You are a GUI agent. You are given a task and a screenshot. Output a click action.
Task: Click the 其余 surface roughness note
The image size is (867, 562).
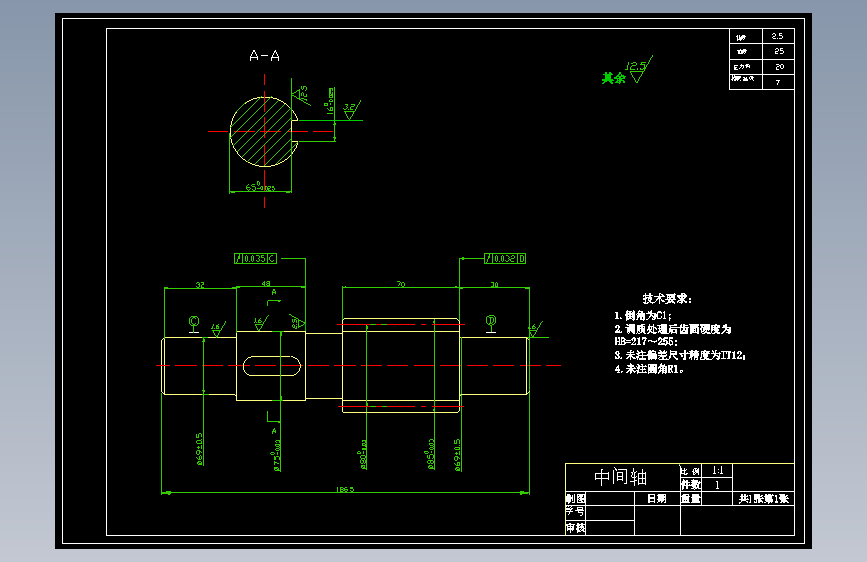tap(614, 78)
